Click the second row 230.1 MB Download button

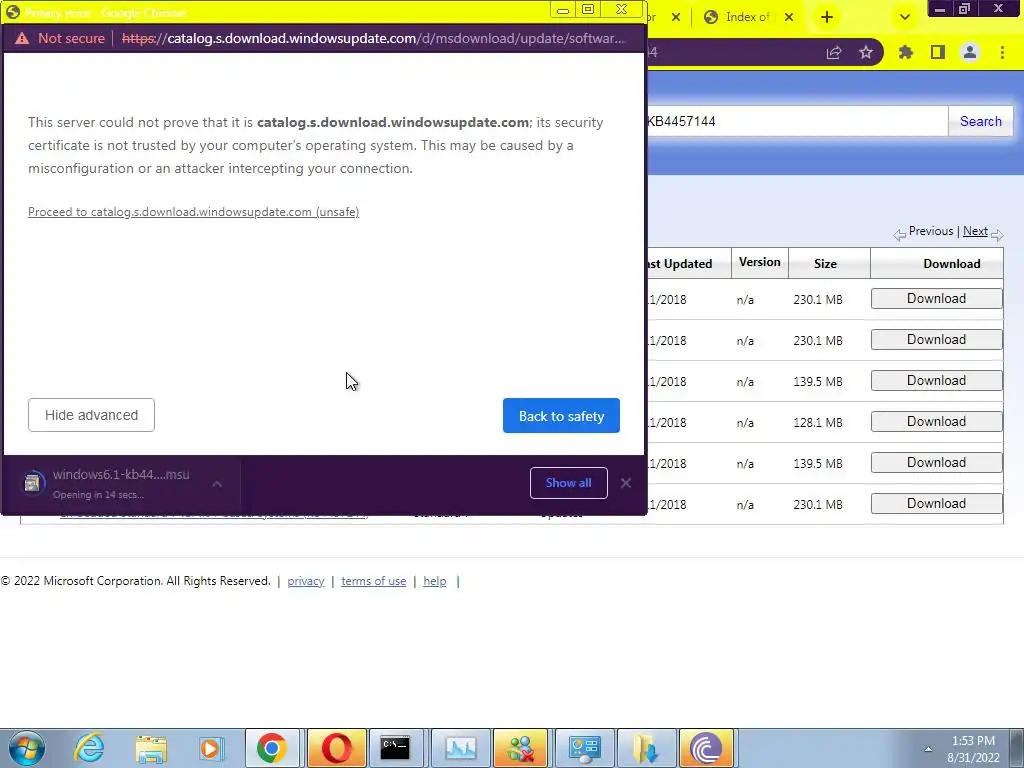click(936, 340)
